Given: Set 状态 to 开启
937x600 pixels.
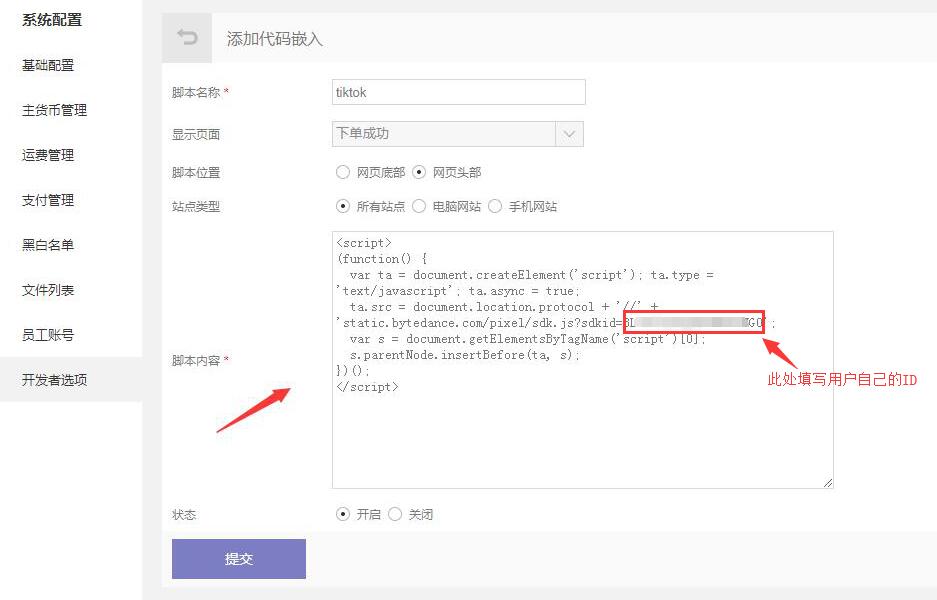Looking at the screenshot, I should pyautogui.click(x=342, y=514).
